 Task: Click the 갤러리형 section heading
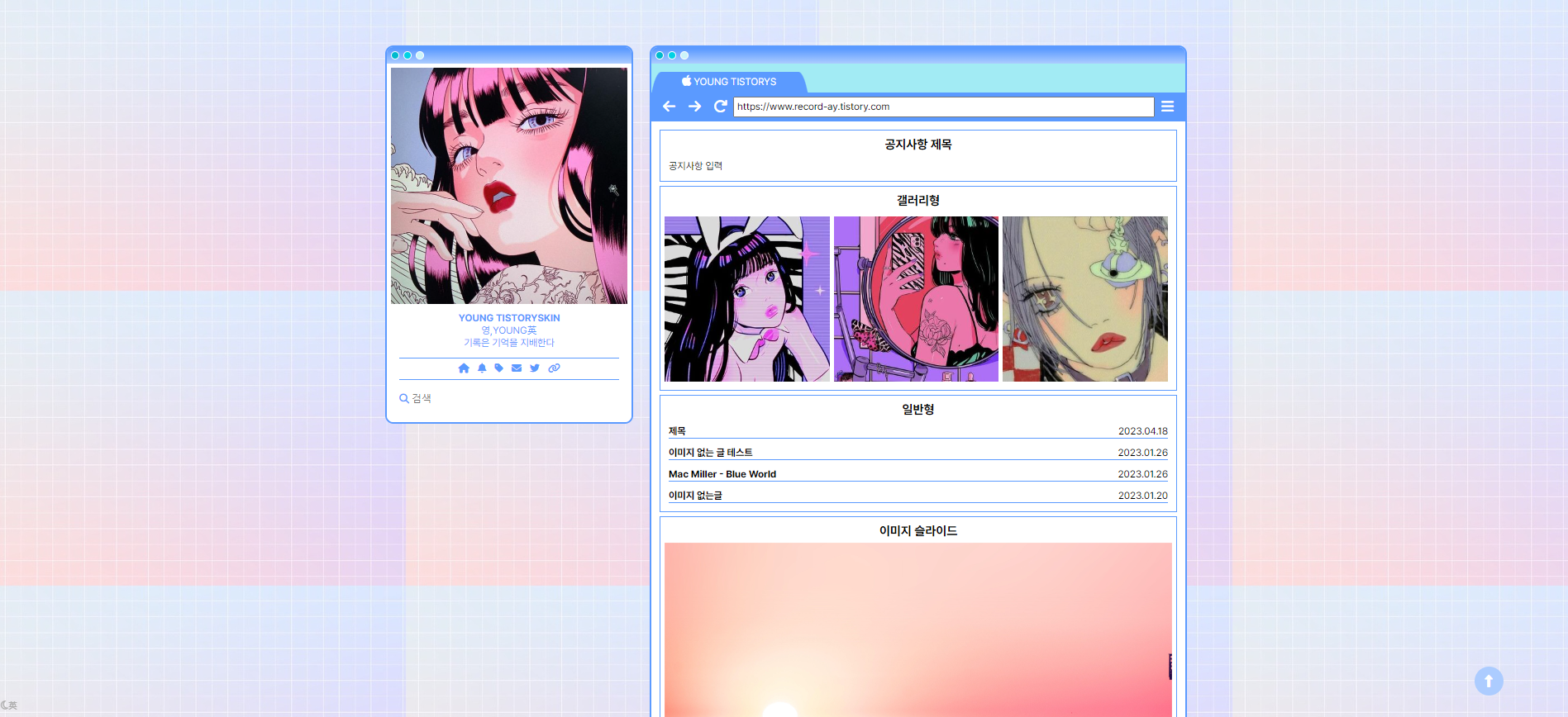[918, 201]
